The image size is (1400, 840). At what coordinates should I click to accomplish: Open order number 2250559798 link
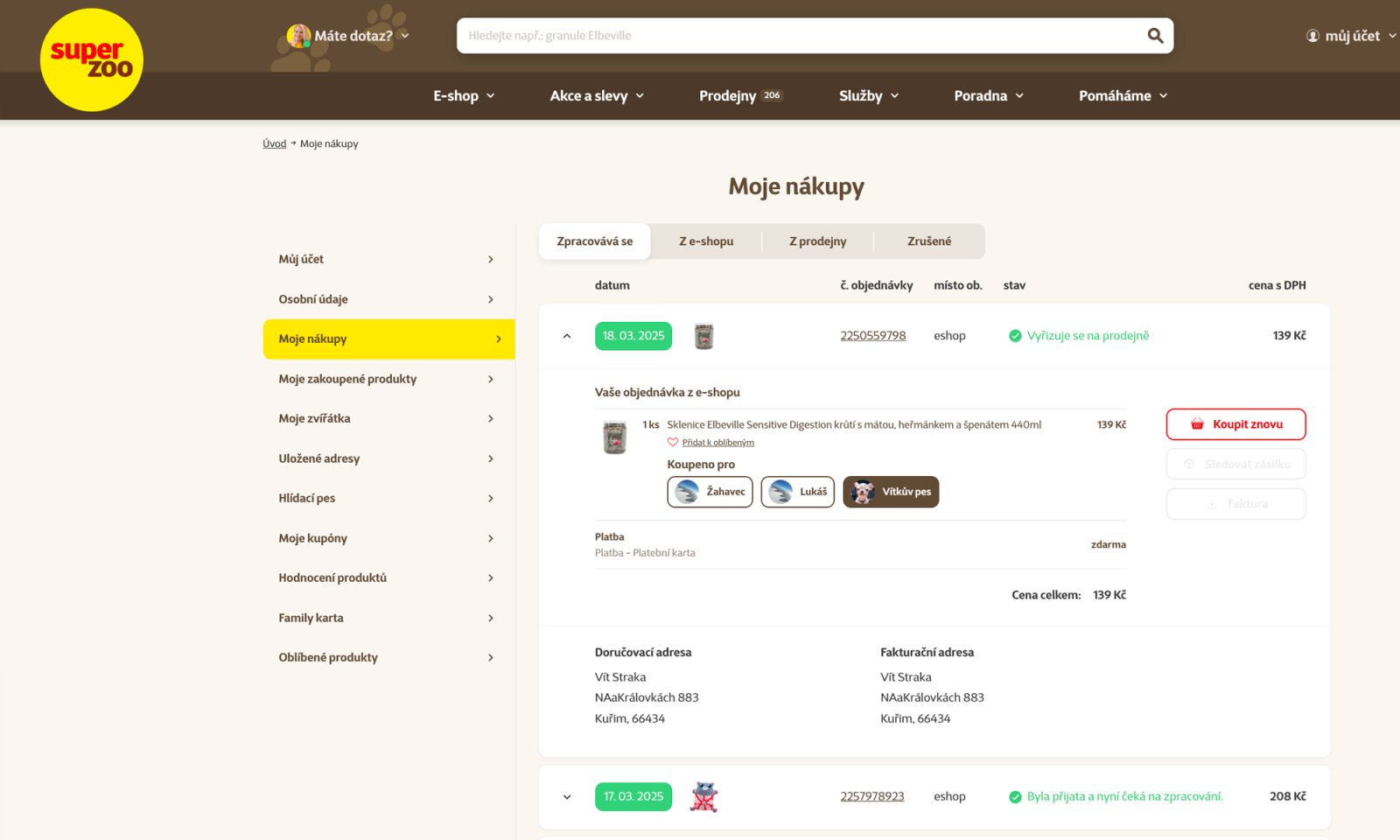point(872,336)
